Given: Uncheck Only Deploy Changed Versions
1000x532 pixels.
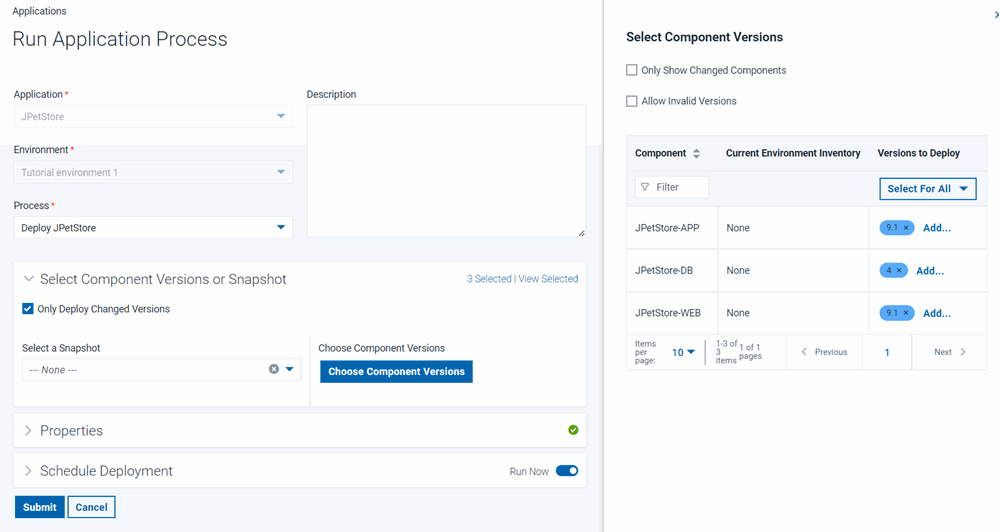Looking at the screenshot, I should 28,309.
